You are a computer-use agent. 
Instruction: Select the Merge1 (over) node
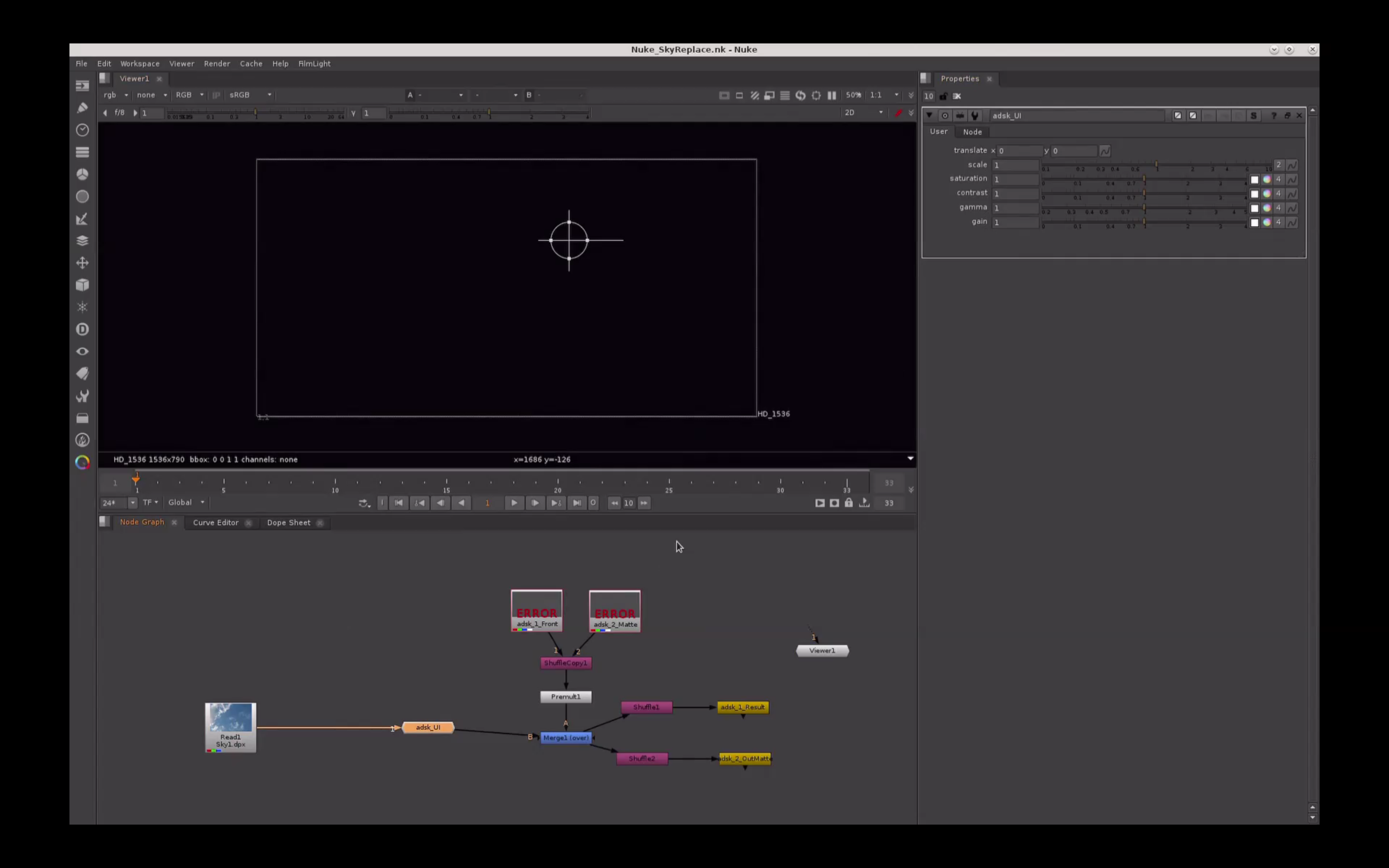tap(566, 738)
